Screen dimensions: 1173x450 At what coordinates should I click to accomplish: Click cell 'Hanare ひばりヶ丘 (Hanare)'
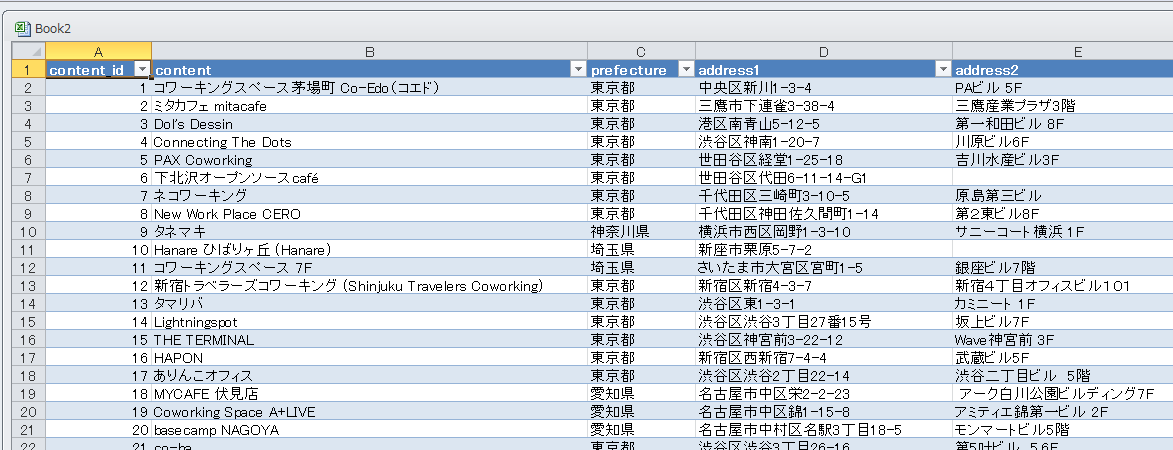coord(370,249)
